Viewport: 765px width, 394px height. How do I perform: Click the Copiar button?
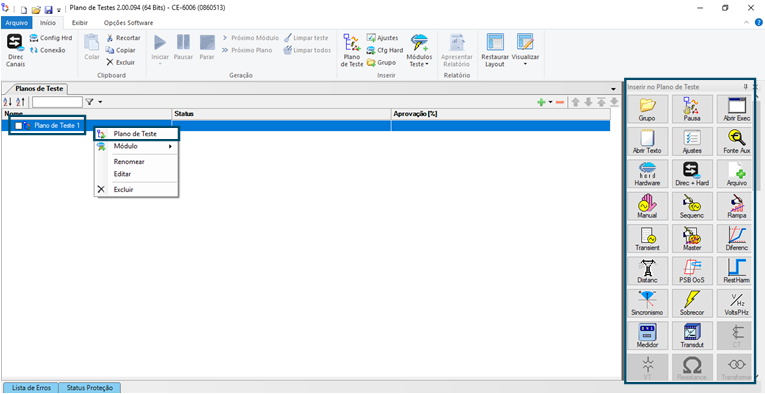(x=120, y=50)
